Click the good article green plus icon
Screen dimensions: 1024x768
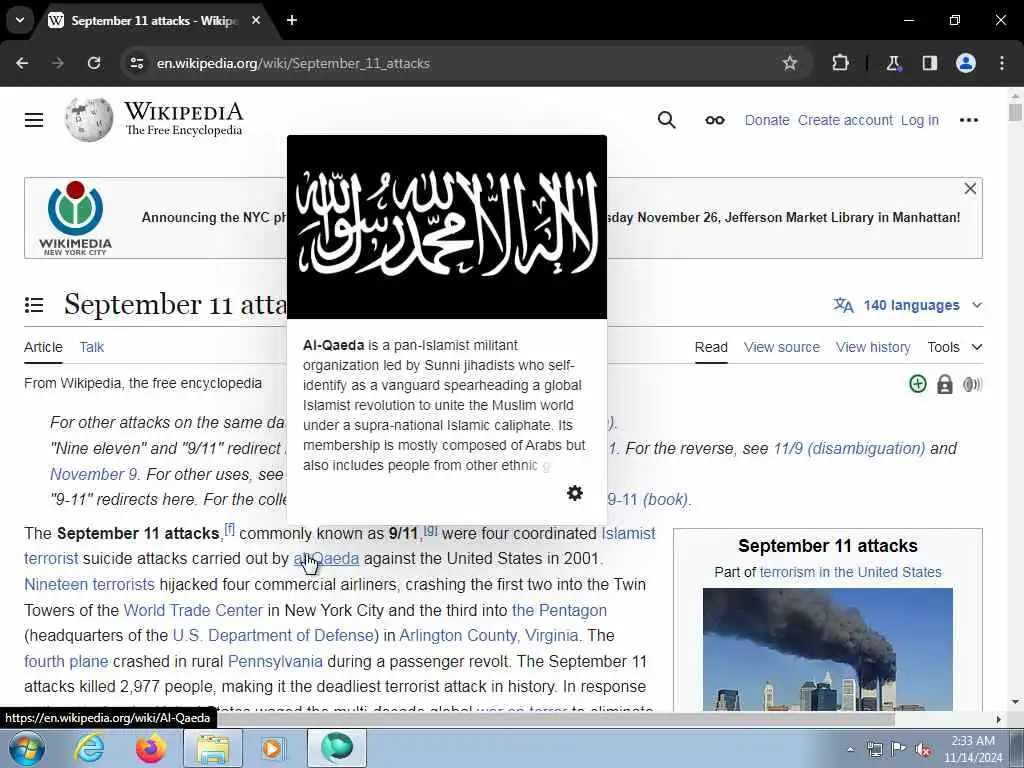tap(918, 384)
